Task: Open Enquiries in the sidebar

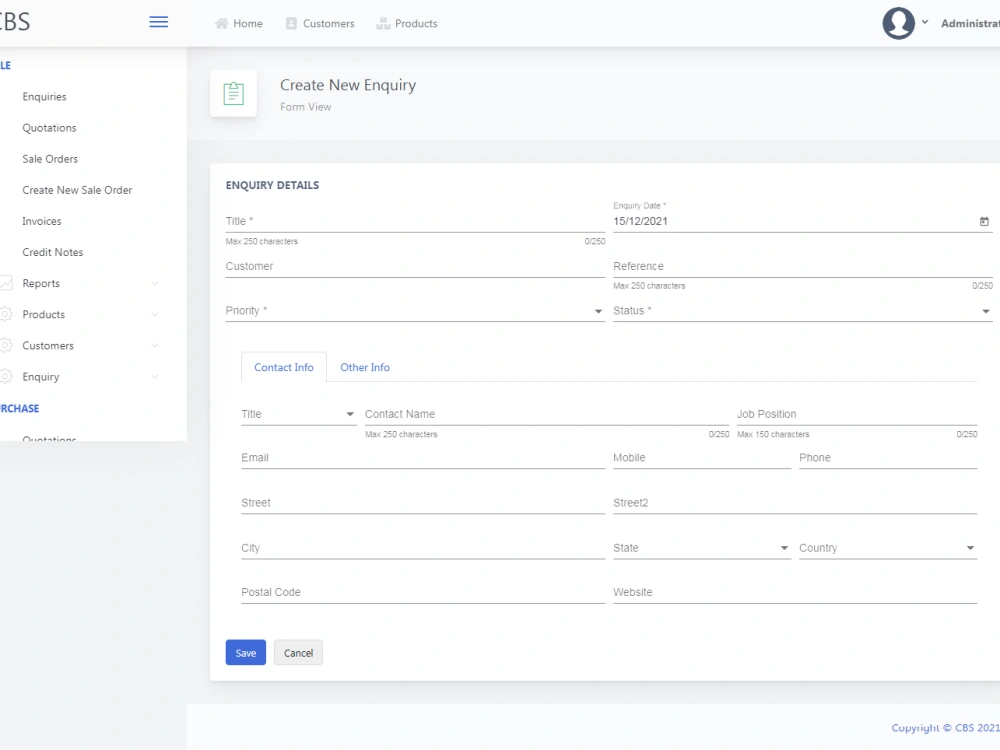Action: coord(44,97)
